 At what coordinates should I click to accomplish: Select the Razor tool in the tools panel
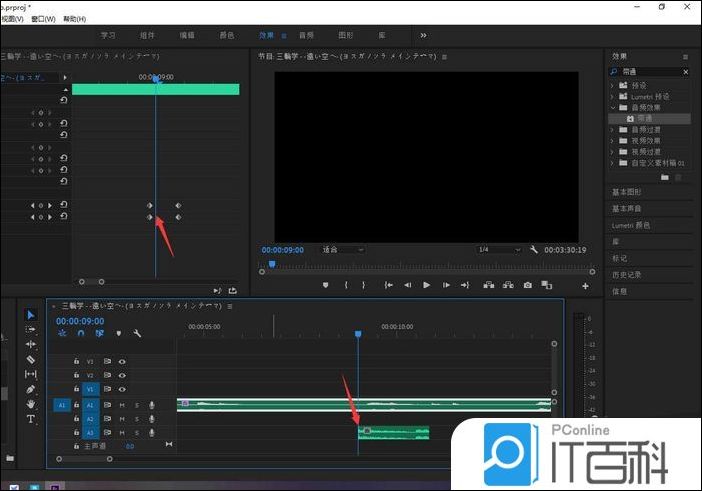pyautogui.click(x=30, y=359)
